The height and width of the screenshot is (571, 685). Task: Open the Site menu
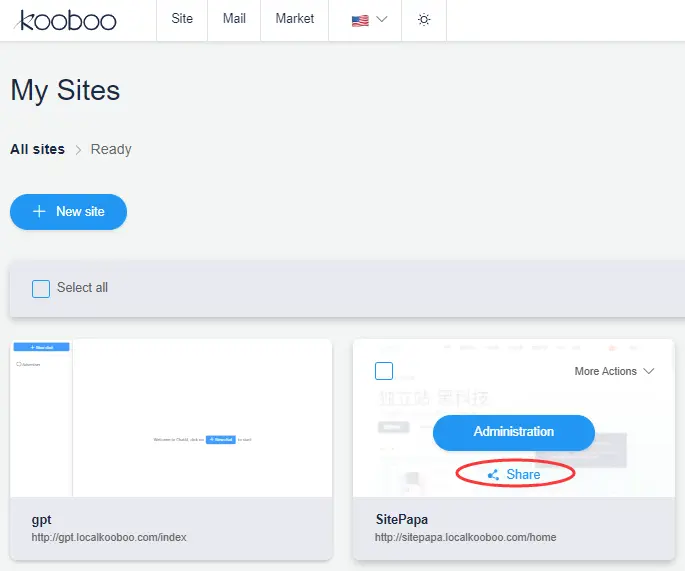tap(182, 19)
